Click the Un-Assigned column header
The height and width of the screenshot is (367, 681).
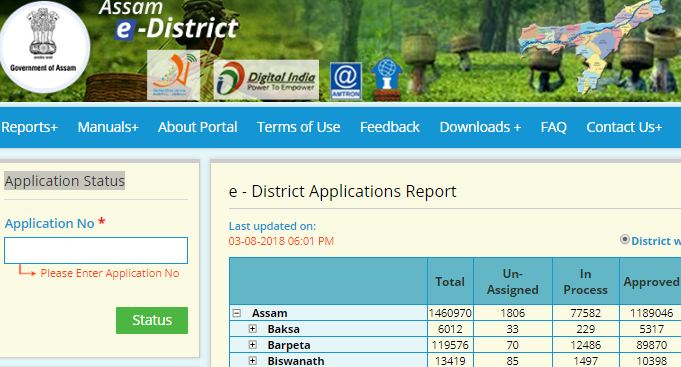pos(513,281)
